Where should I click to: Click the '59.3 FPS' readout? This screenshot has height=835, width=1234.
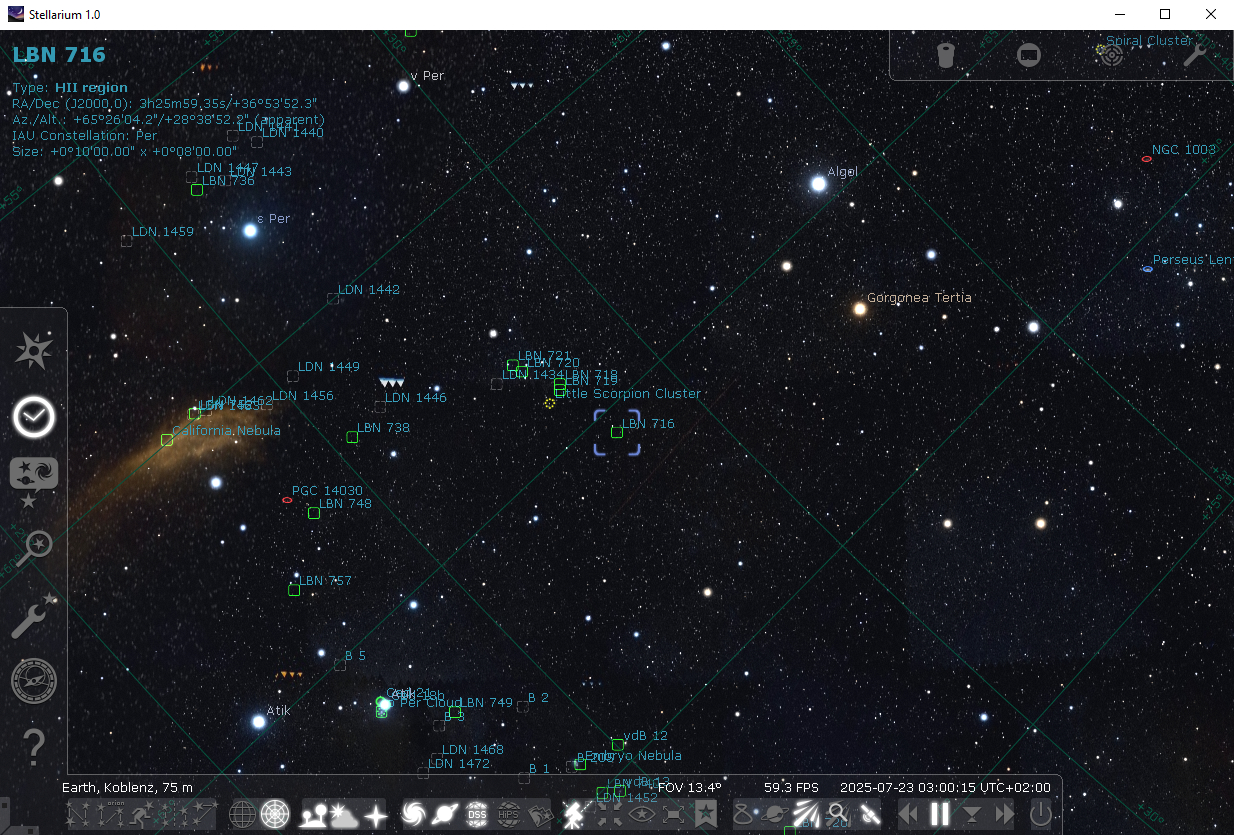pos(791,788)
